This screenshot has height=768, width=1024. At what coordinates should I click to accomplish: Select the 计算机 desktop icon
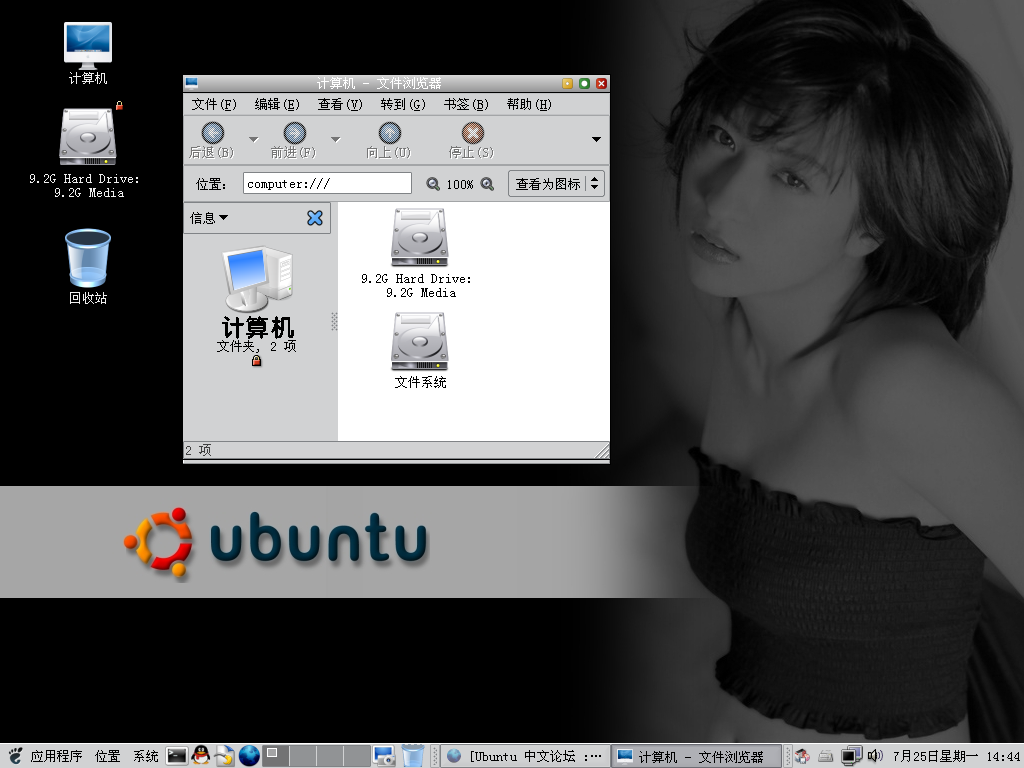(x=88, y=46)
